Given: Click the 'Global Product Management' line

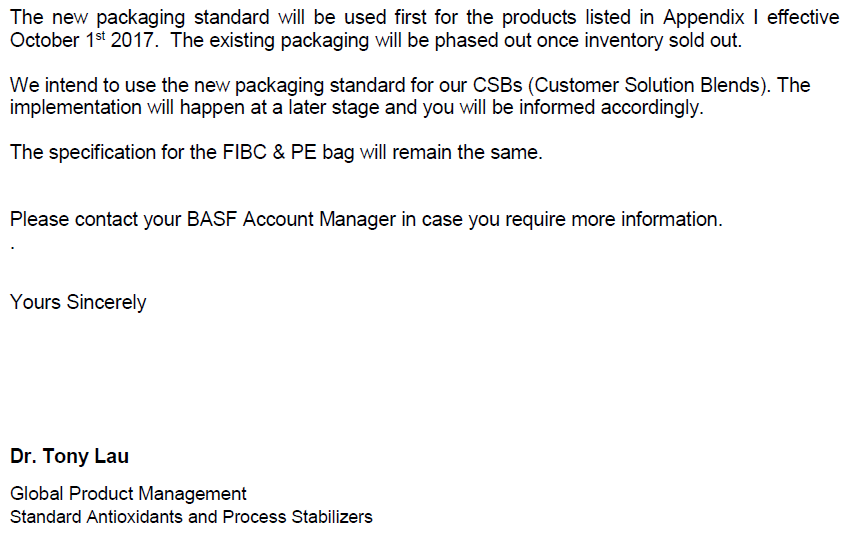Looking at the screenshot, I should 128,494.
